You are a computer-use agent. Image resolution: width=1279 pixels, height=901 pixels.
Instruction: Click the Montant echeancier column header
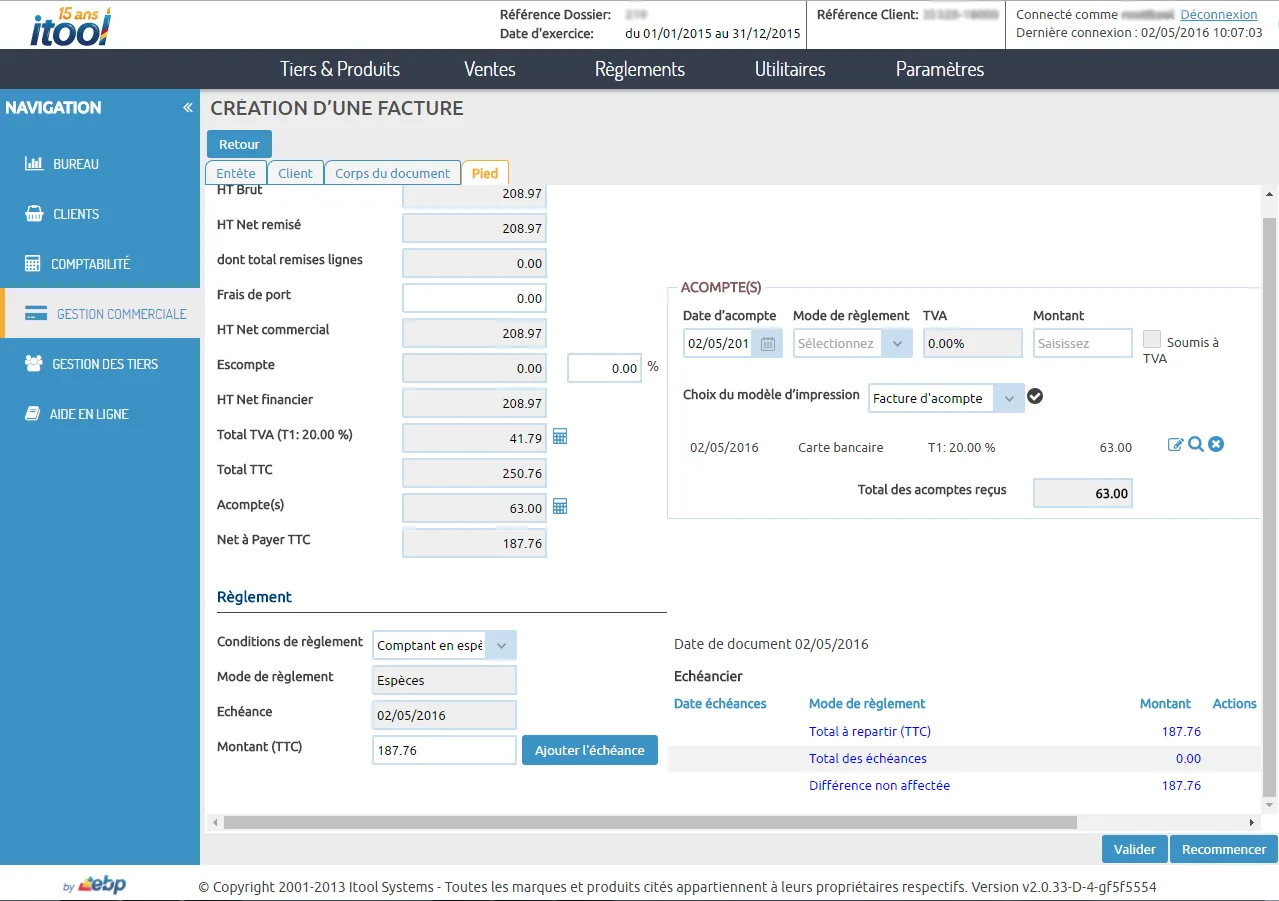(1165, 704)
